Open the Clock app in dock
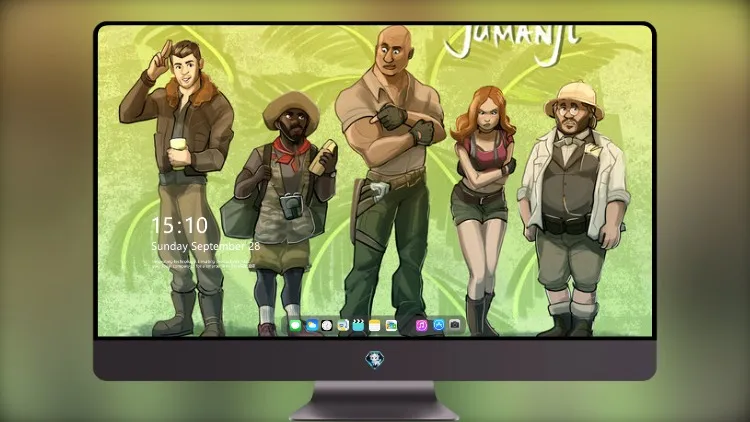Image resolution: width=750 pixels, height=422 pixels. [327, 326]
